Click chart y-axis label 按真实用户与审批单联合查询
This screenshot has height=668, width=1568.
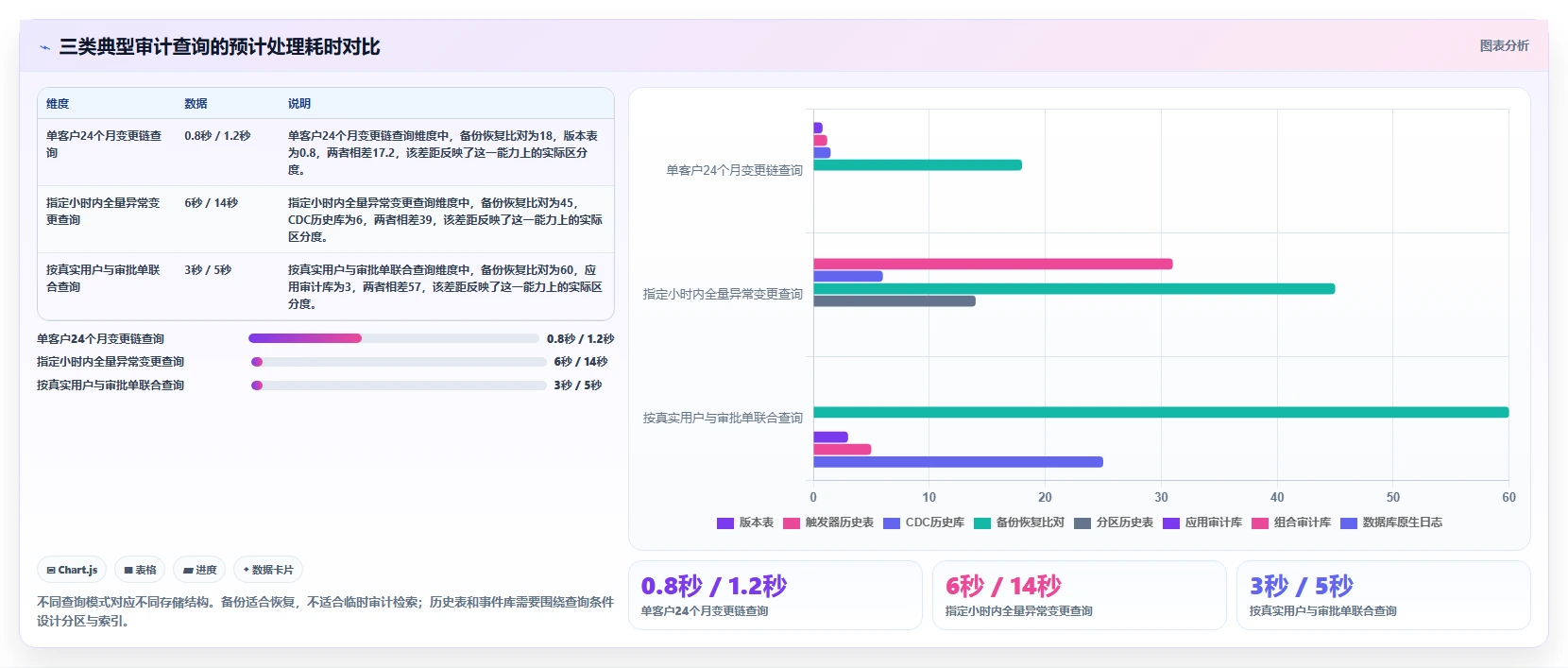click(x=723, y=418)
